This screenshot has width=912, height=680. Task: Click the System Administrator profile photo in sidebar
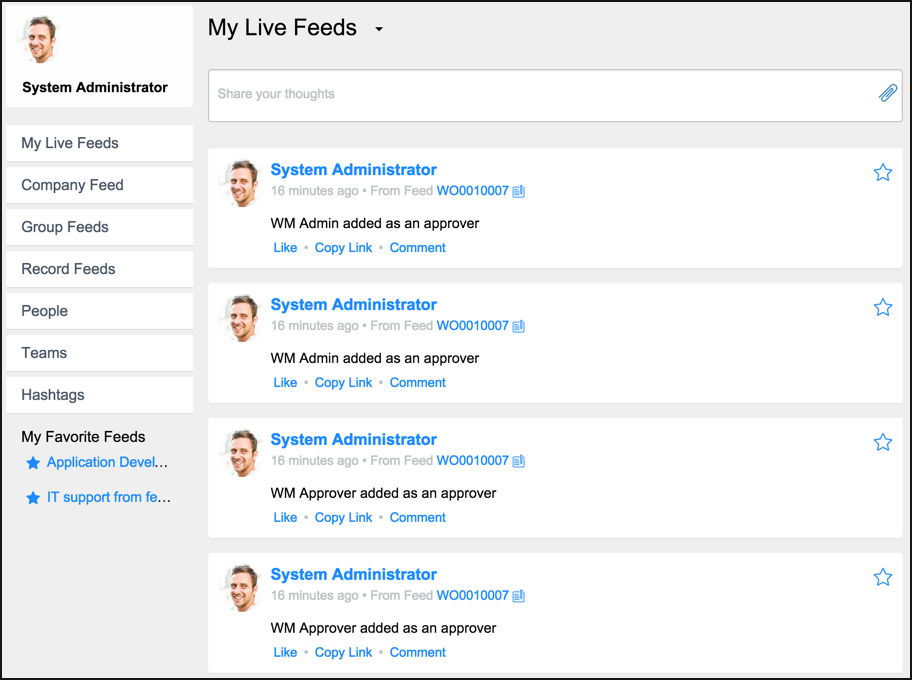(x=40, y=40)
